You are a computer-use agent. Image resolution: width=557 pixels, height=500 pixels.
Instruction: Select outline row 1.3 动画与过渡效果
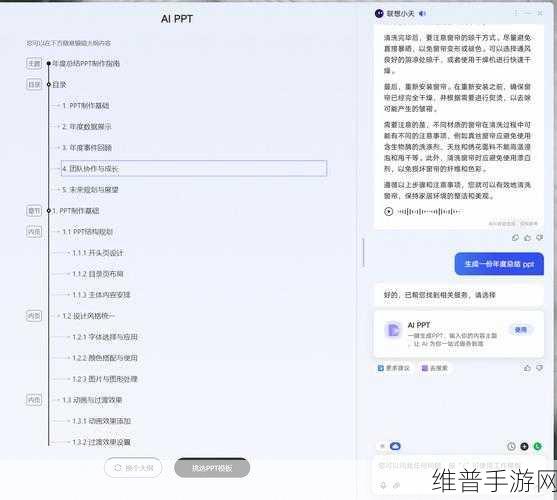[92, 400]
